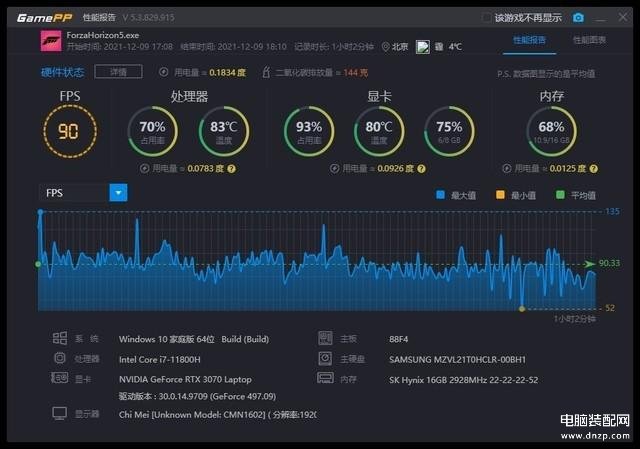Open the 详情 details button
Viewport: 640px width, 449px height.
point(118,72)
